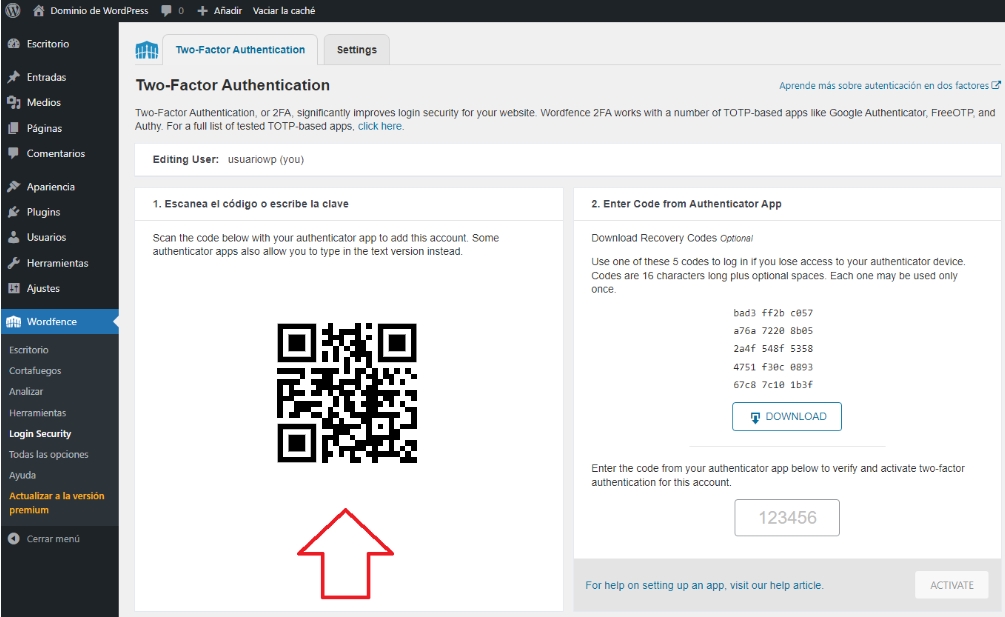1005x617 pixels.
Task: Open Analizar submenu item
Action: tap(26, 391)
